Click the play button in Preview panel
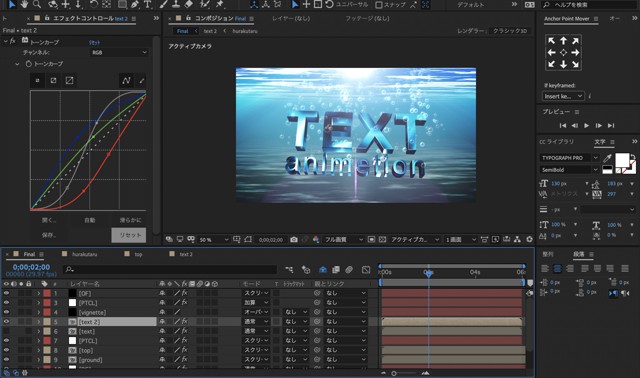This screenshot has width=640, height=378. point(587,125)
